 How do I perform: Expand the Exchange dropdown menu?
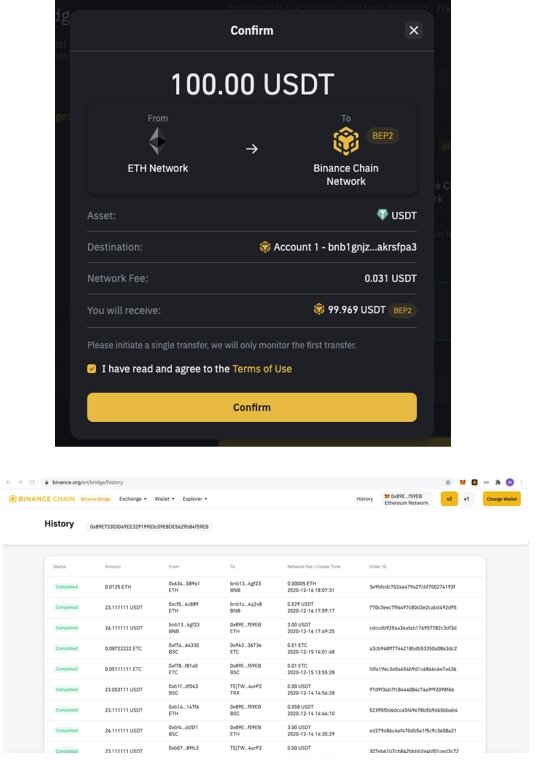coord(133,499)
